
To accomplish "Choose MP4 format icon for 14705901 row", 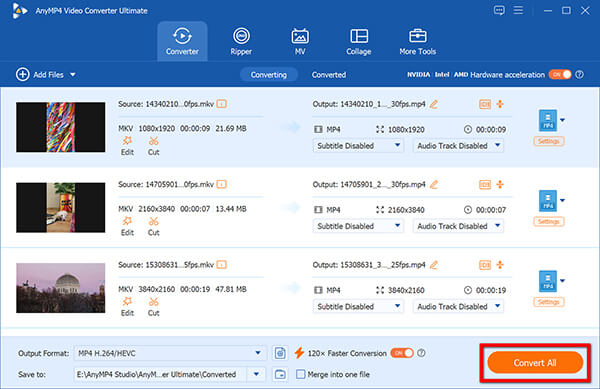I will tap(548, 201).
